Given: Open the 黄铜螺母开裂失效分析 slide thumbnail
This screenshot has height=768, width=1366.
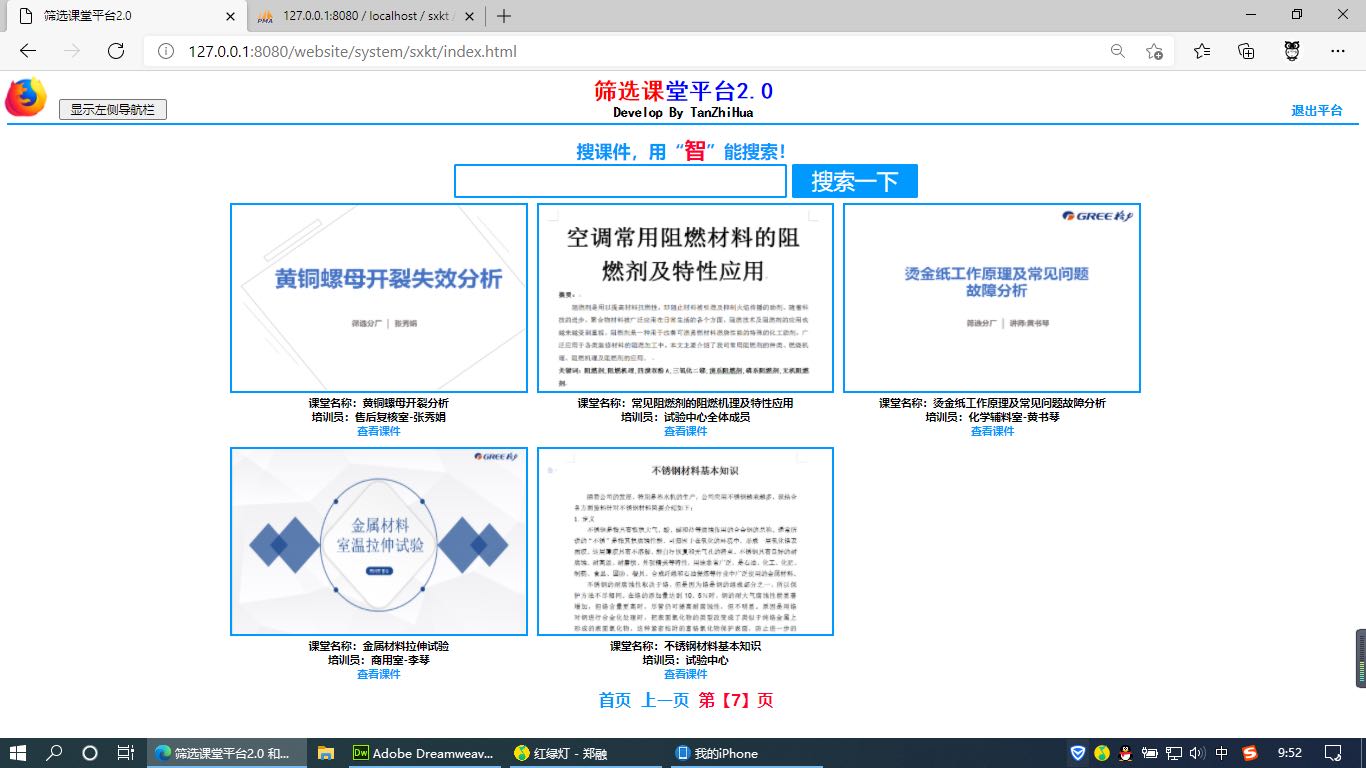Looking at the screenshot, I should pos(379,298).
